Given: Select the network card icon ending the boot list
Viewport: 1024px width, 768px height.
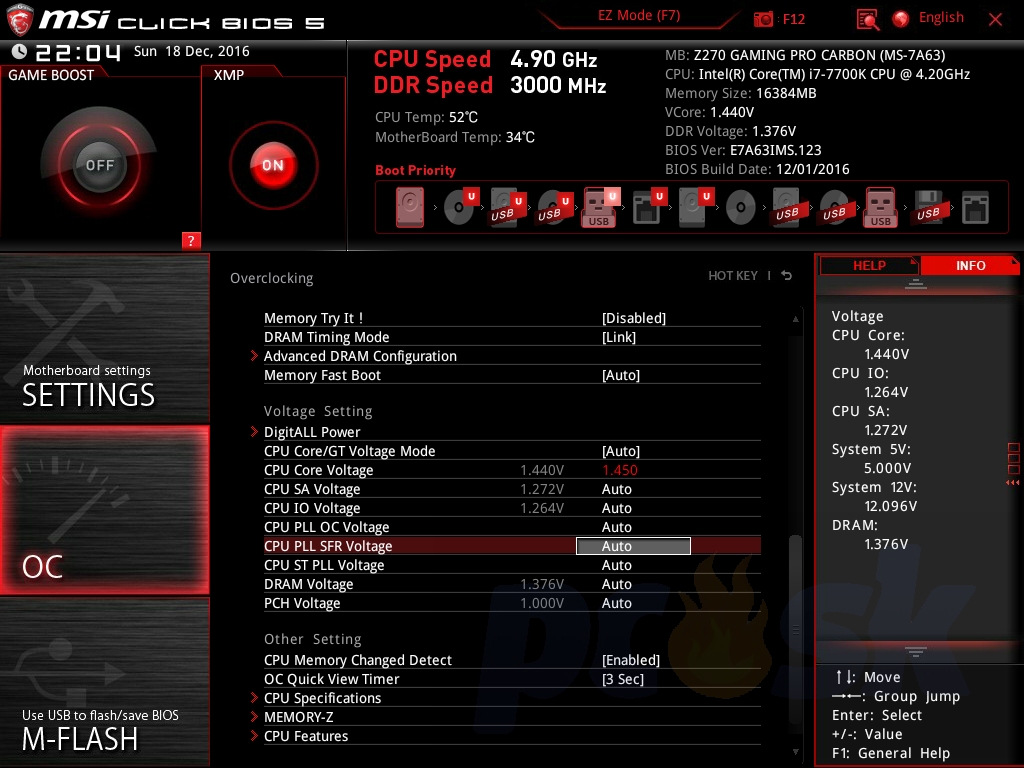Looking at the screenshot, I should click(975, 208).
